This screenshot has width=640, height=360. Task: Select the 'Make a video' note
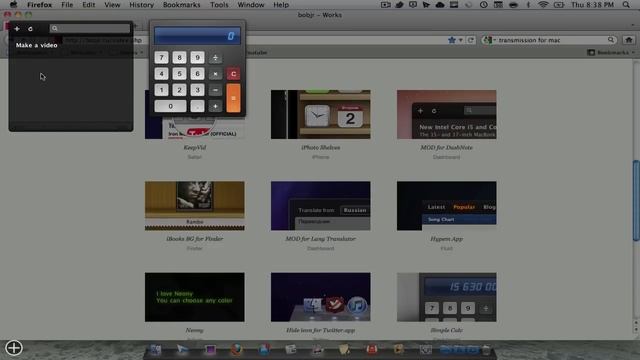coord(36,45)
